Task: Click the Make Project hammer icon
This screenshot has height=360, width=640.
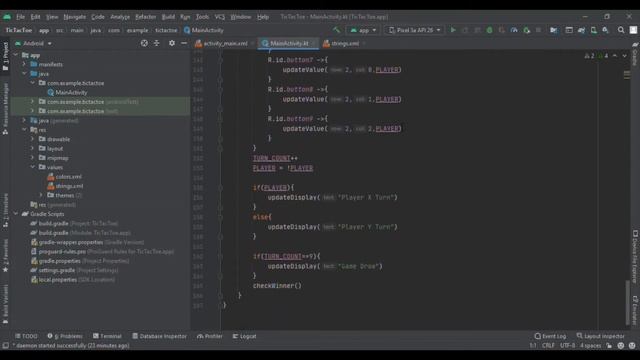Action: coord(336,30)
